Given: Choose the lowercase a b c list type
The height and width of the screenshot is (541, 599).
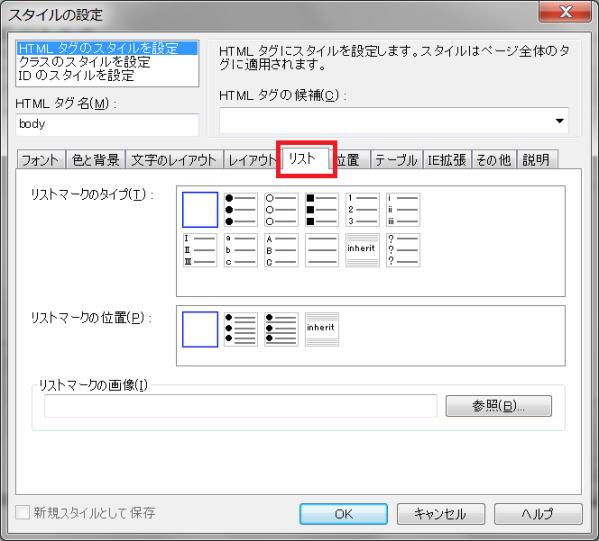Looking at the screenshot, I should tap(241, 250).
